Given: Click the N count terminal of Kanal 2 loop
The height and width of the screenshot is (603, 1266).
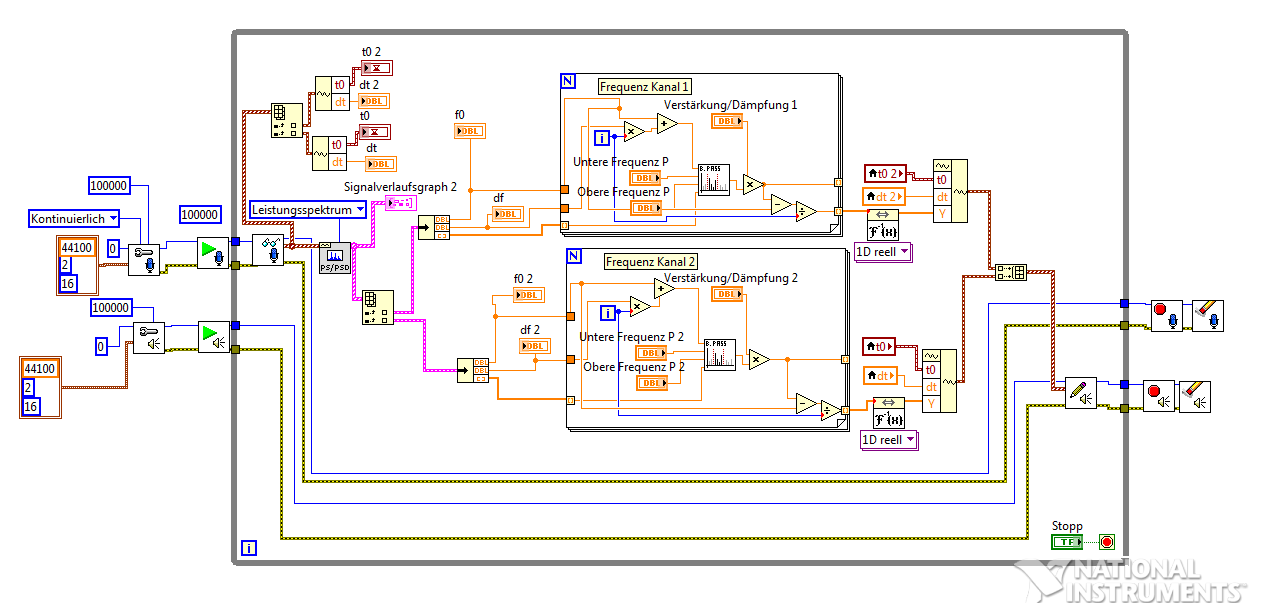Looking at the screenshot, I should (574, 256).
